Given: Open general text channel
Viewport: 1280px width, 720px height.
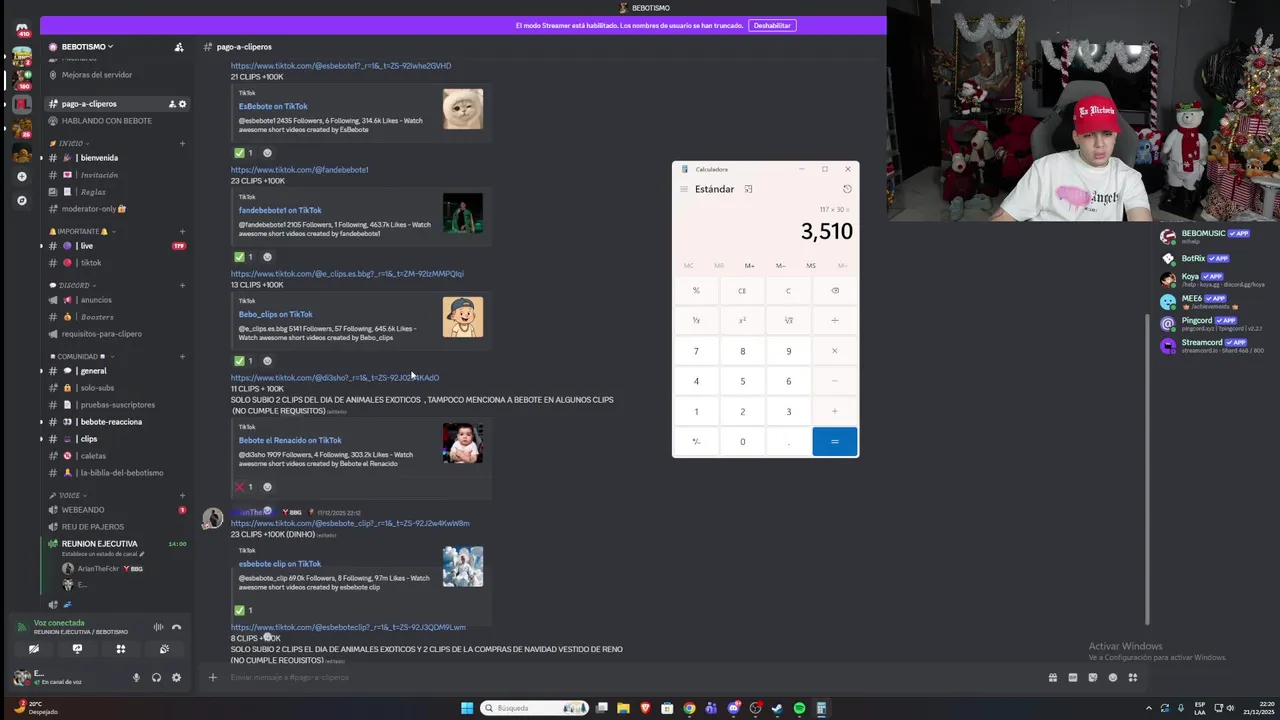Looking at the screenshot, I should [117, 371].
